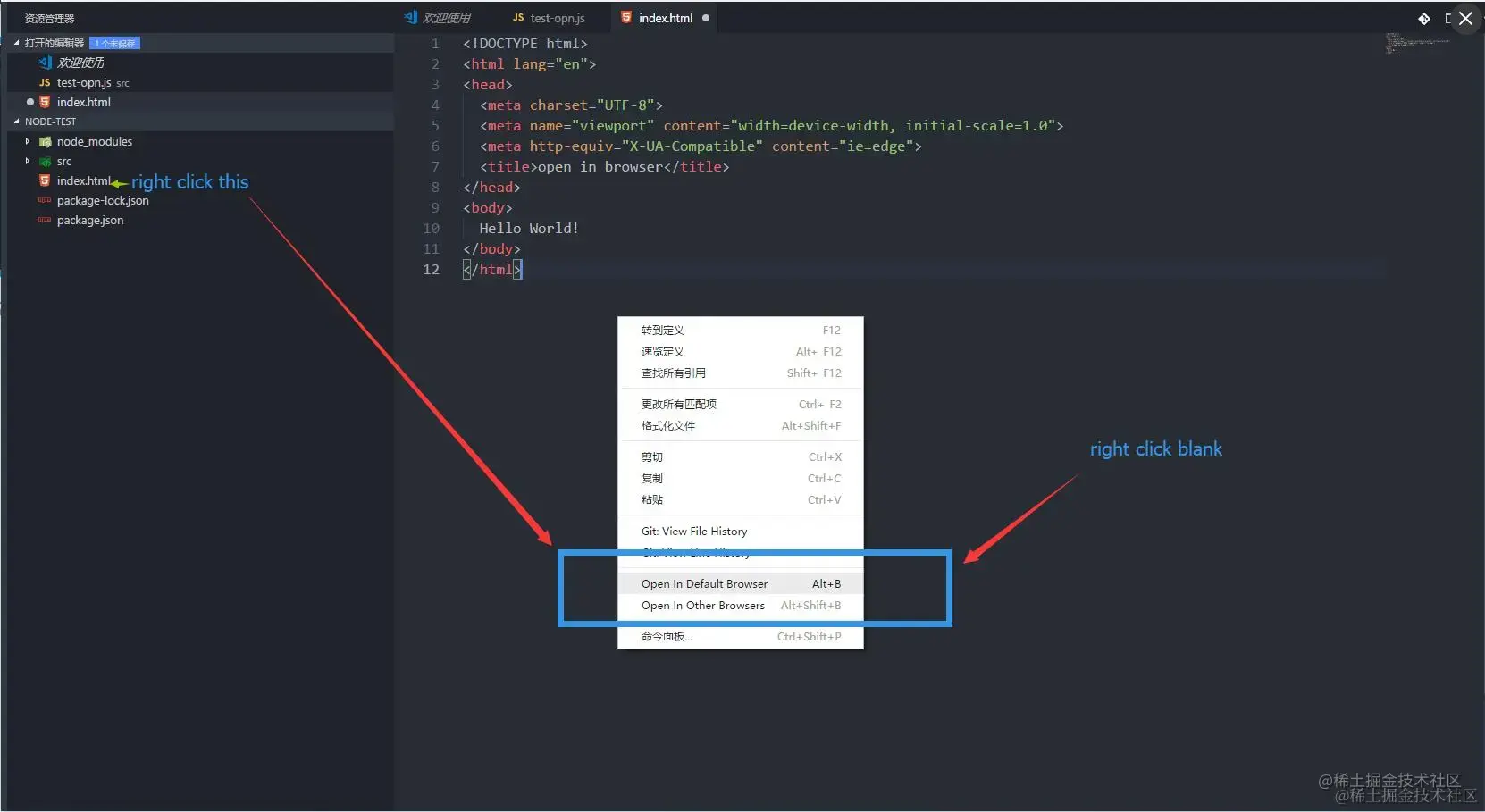1485x812 pixels.
Task: Select index.html under the NODE-TEST tree
Action: tap(84, 180)
